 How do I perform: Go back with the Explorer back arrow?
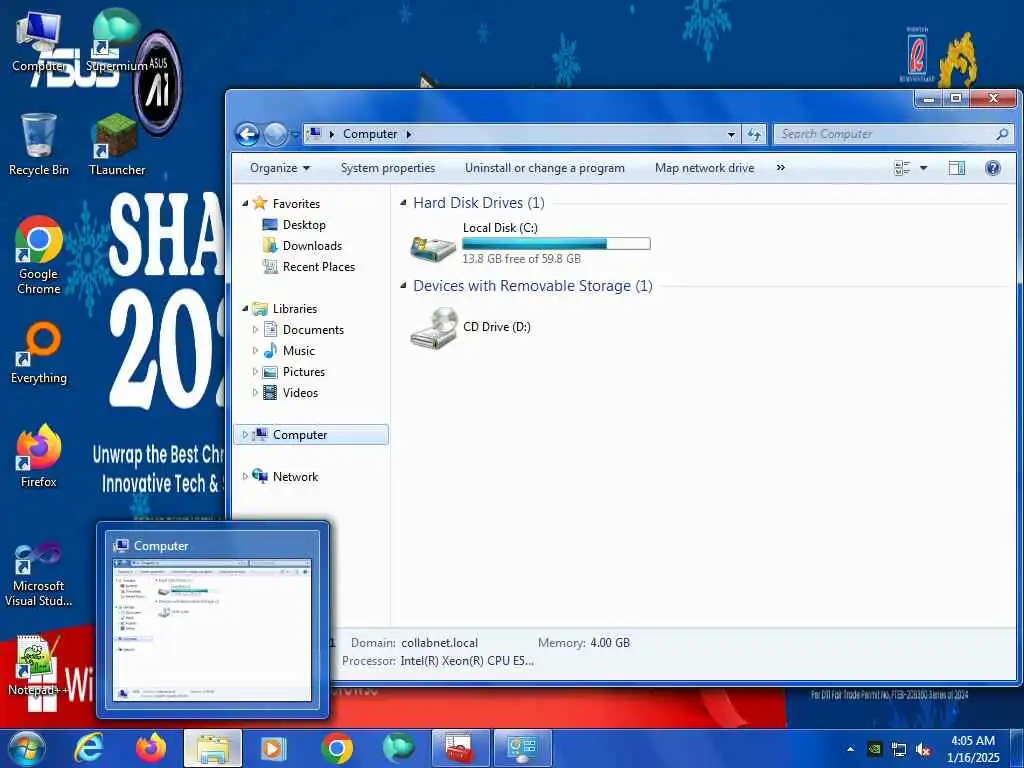coord(248,135)
